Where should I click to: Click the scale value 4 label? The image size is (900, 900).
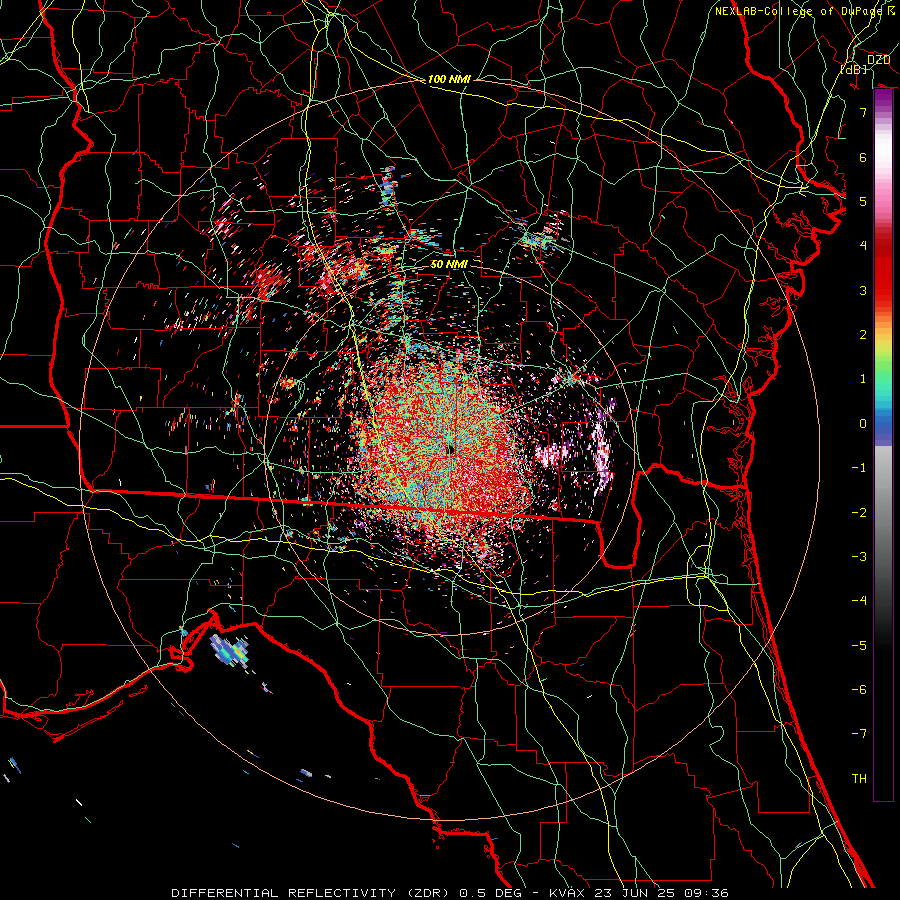[863, 246]
